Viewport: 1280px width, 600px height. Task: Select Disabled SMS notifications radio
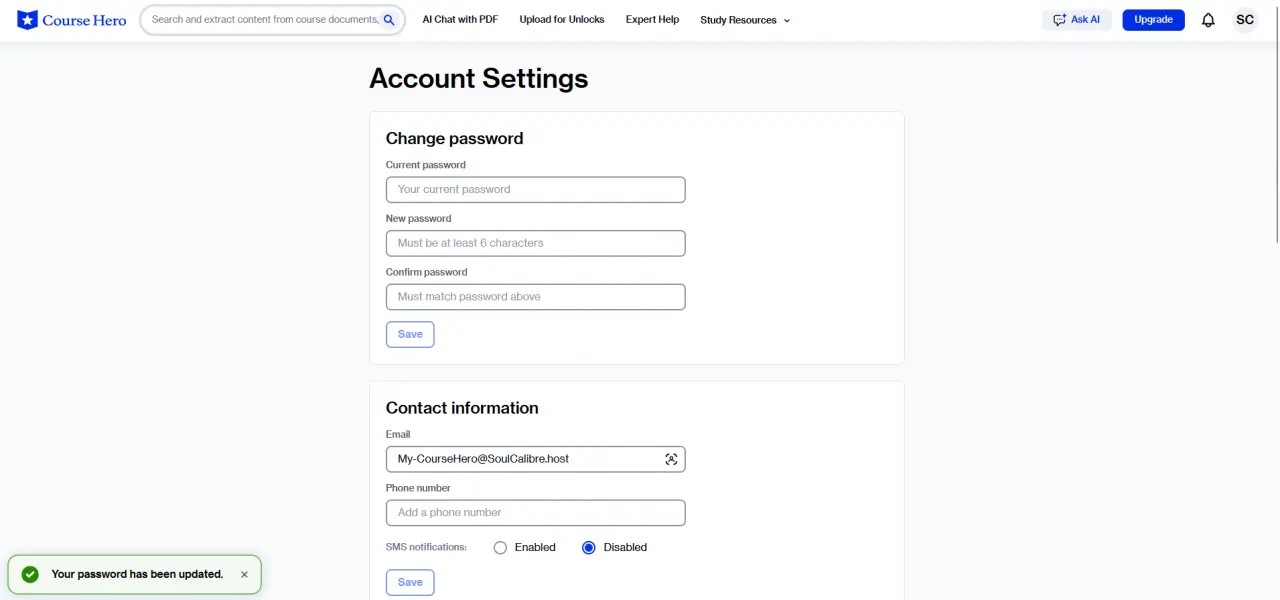588,548
